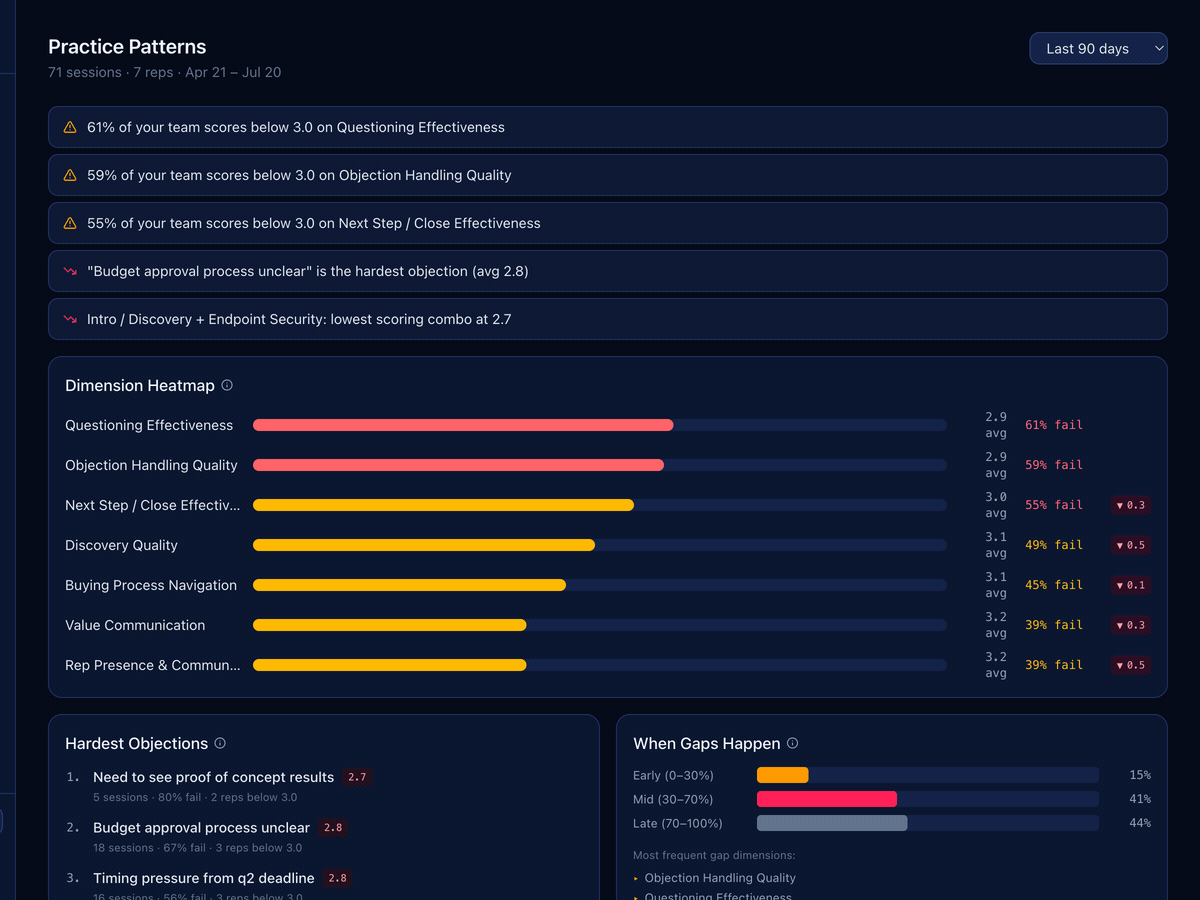Click the Value Communication heatmap bar
The image size is (1200, 900).
600,625
